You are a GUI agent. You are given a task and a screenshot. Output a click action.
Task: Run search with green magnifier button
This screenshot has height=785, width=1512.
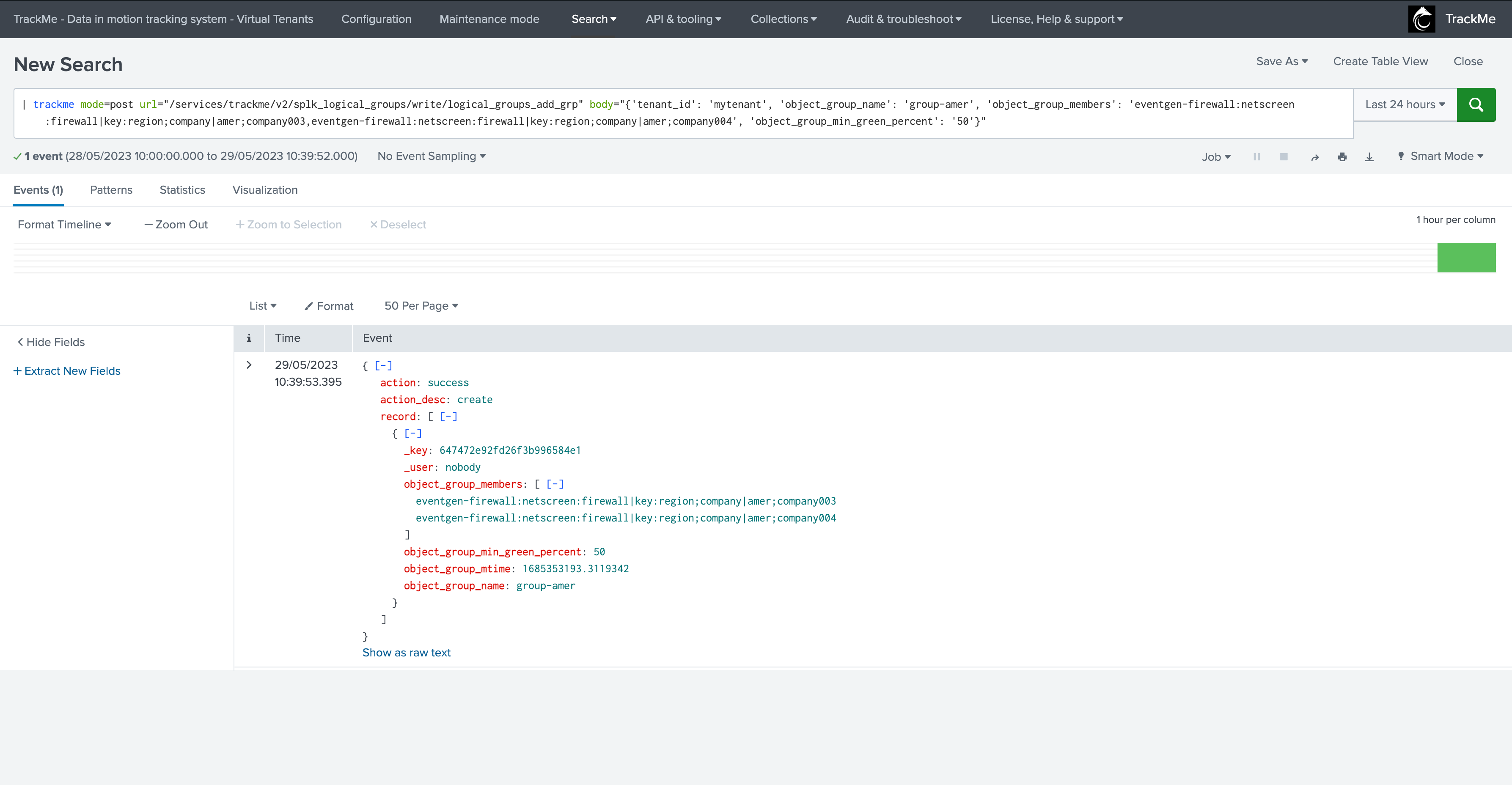(x=1476, y=104)
